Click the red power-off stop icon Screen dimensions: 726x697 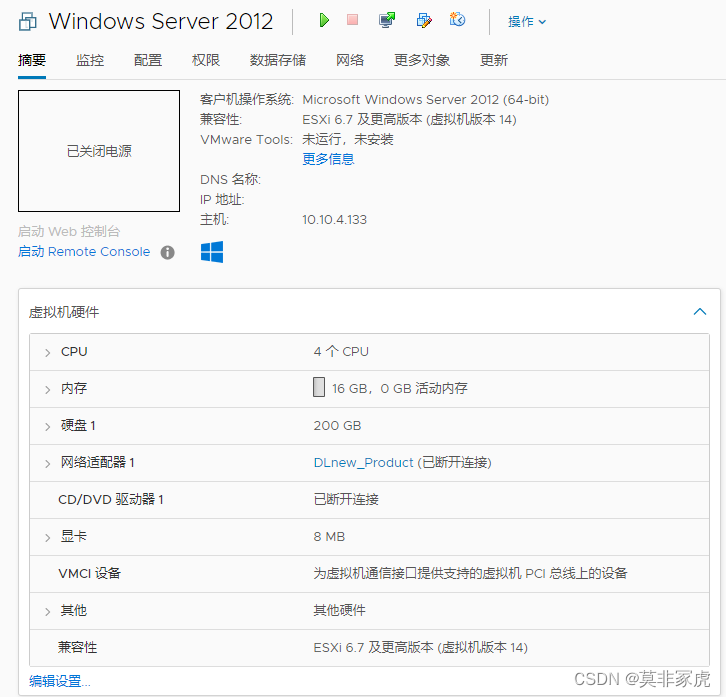352,20
